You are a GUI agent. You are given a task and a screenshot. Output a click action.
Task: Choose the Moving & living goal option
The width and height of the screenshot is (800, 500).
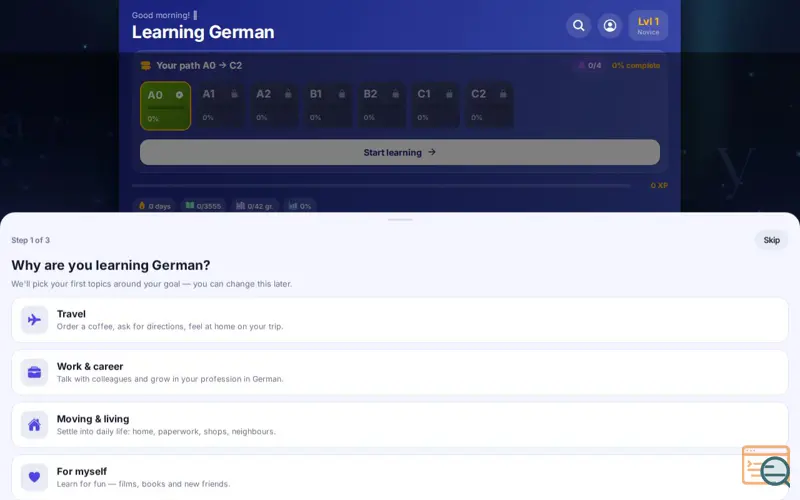click(x=399, y=425)
